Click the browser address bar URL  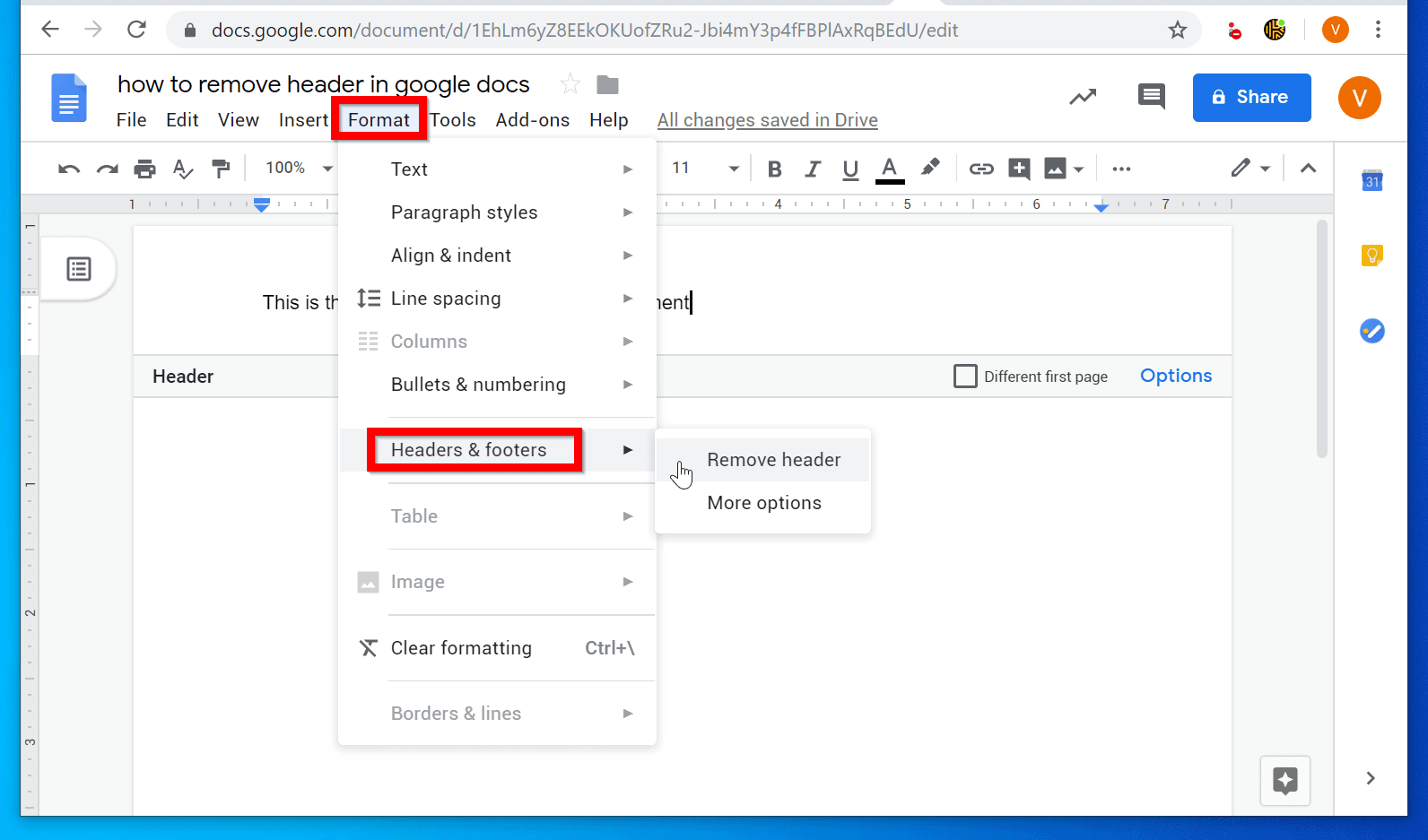click(x=585, y=30)
